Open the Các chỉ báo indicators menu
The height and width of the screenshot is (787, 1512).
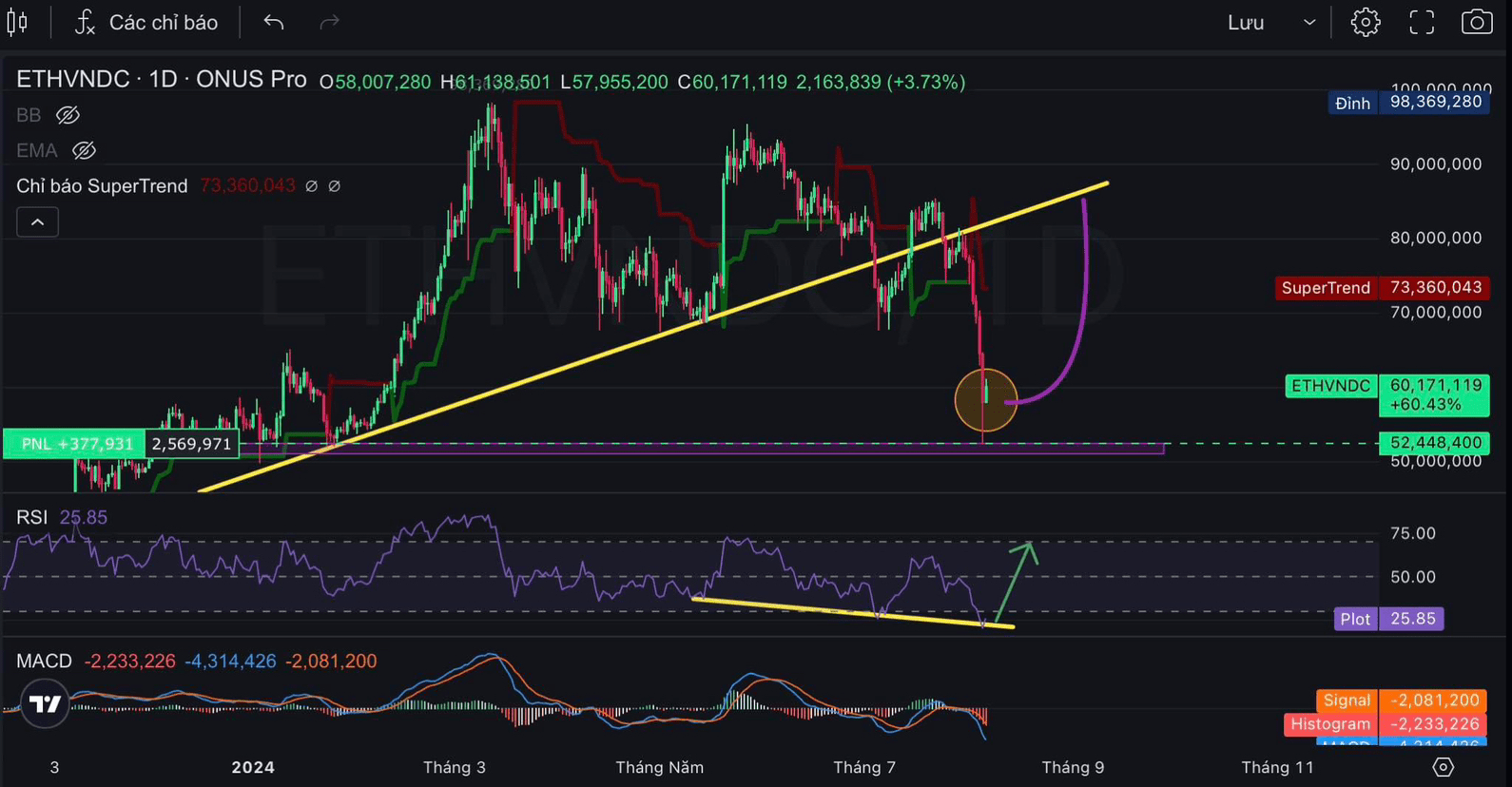click(x=146, y=22)
